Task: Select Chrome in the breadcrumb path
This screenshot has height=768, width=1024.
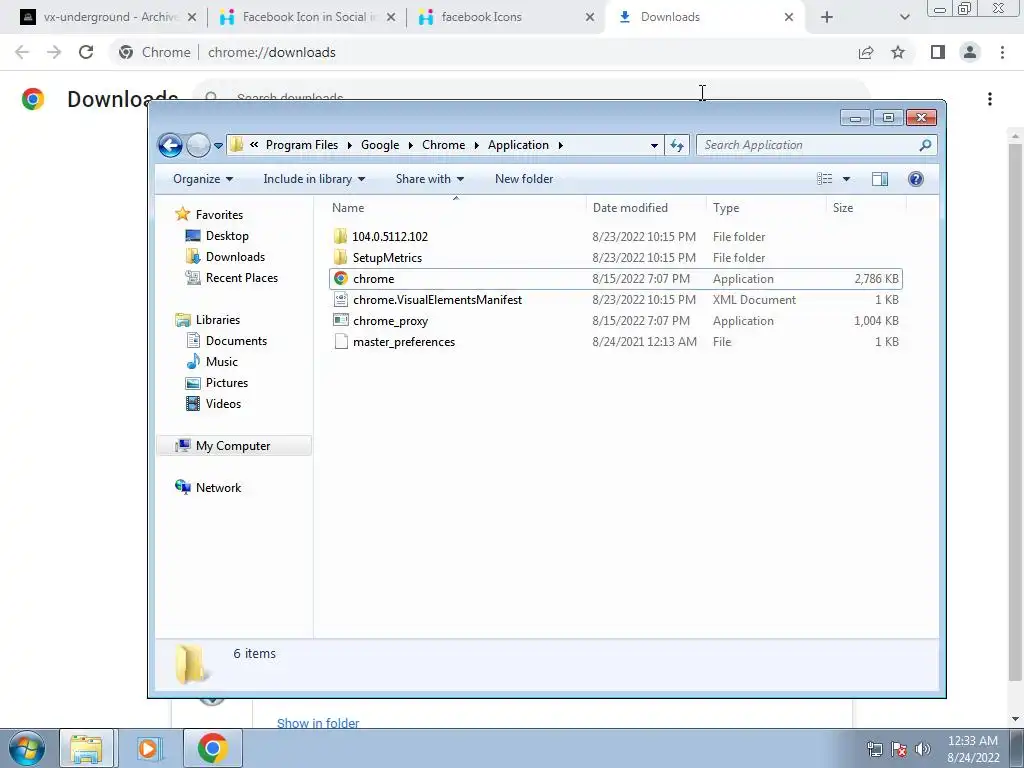Action: point(443,145)
